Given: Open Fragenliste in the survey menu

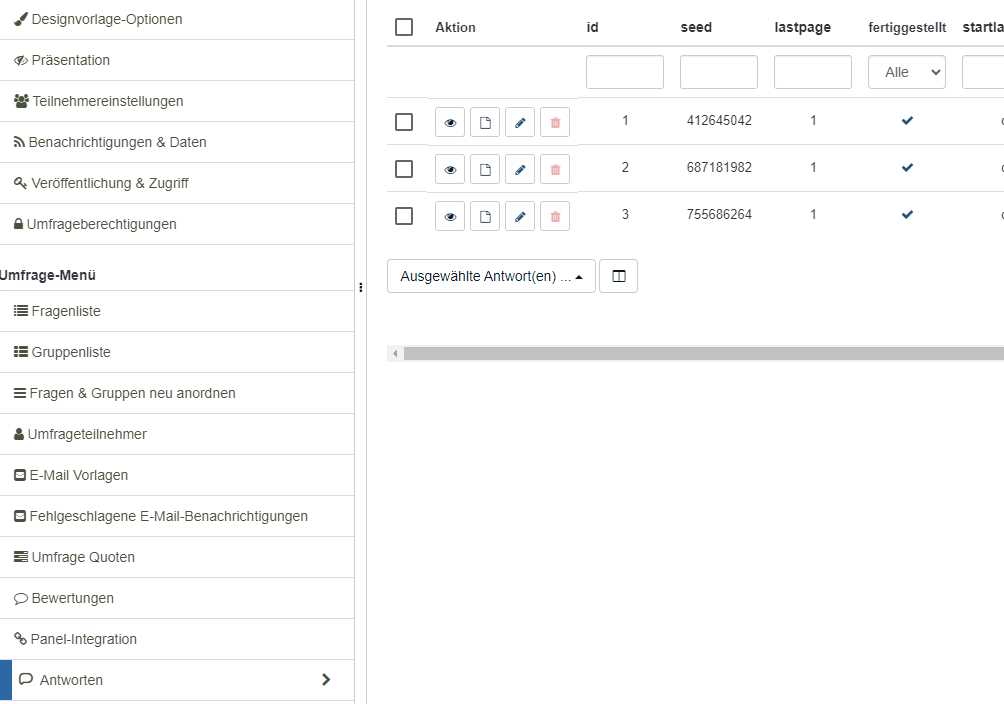Looking at the screenshot, I should point(66,311).
